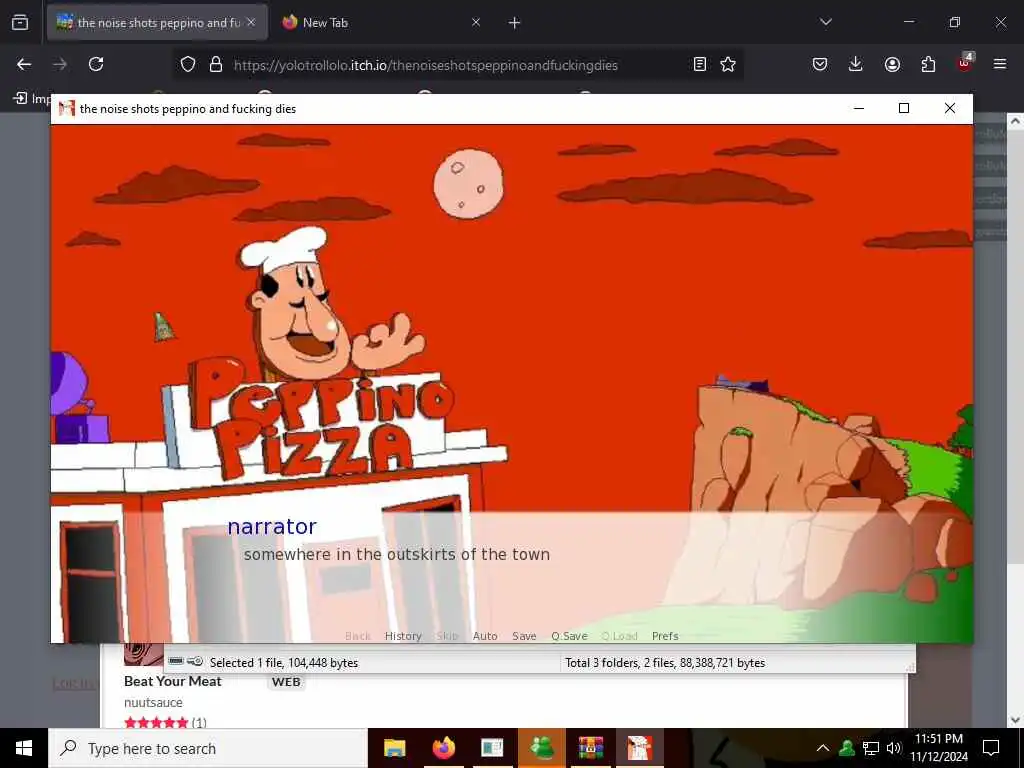
Task: Open the uBlock Origin extension icon
Action: pyautogui.click(x=965, y=63)
